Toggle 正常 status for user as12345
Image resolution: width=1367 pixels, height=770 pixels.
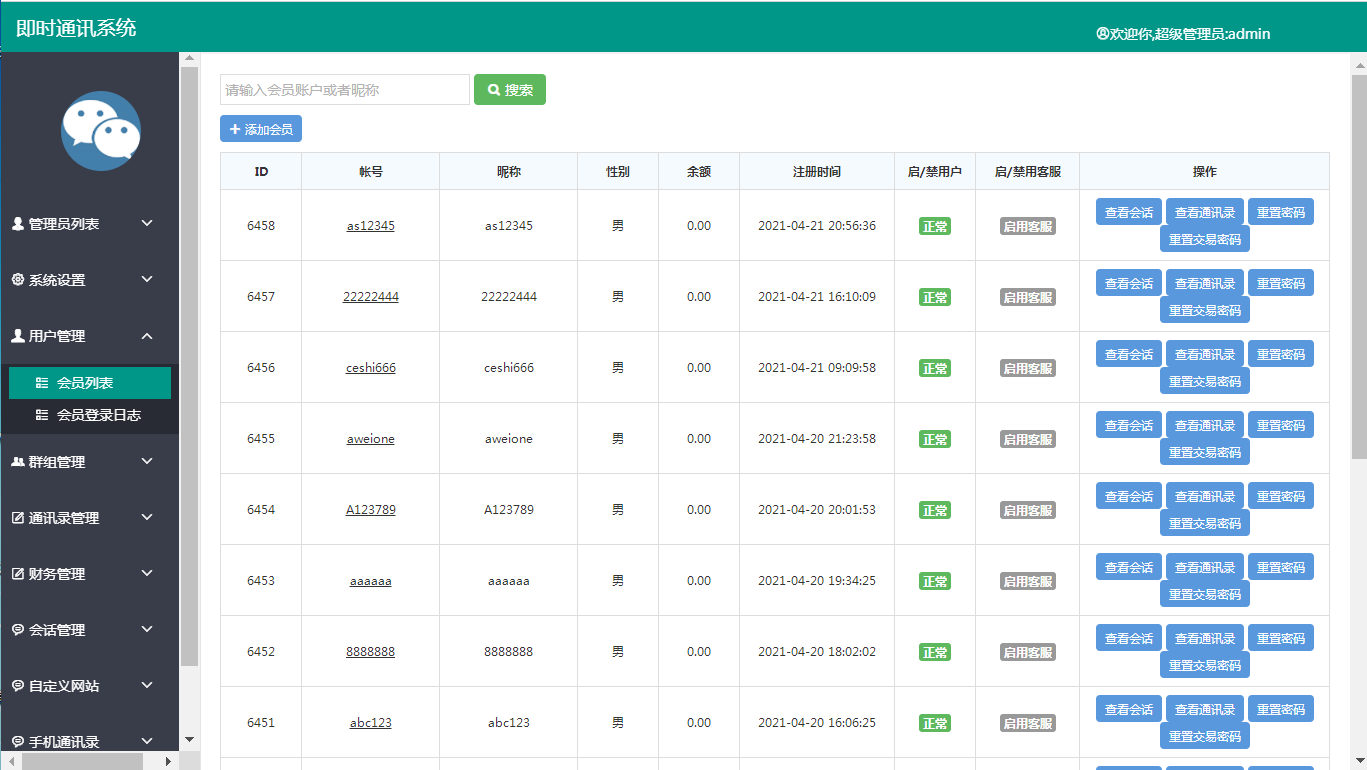pyautogui.click(x=934, y=226)
